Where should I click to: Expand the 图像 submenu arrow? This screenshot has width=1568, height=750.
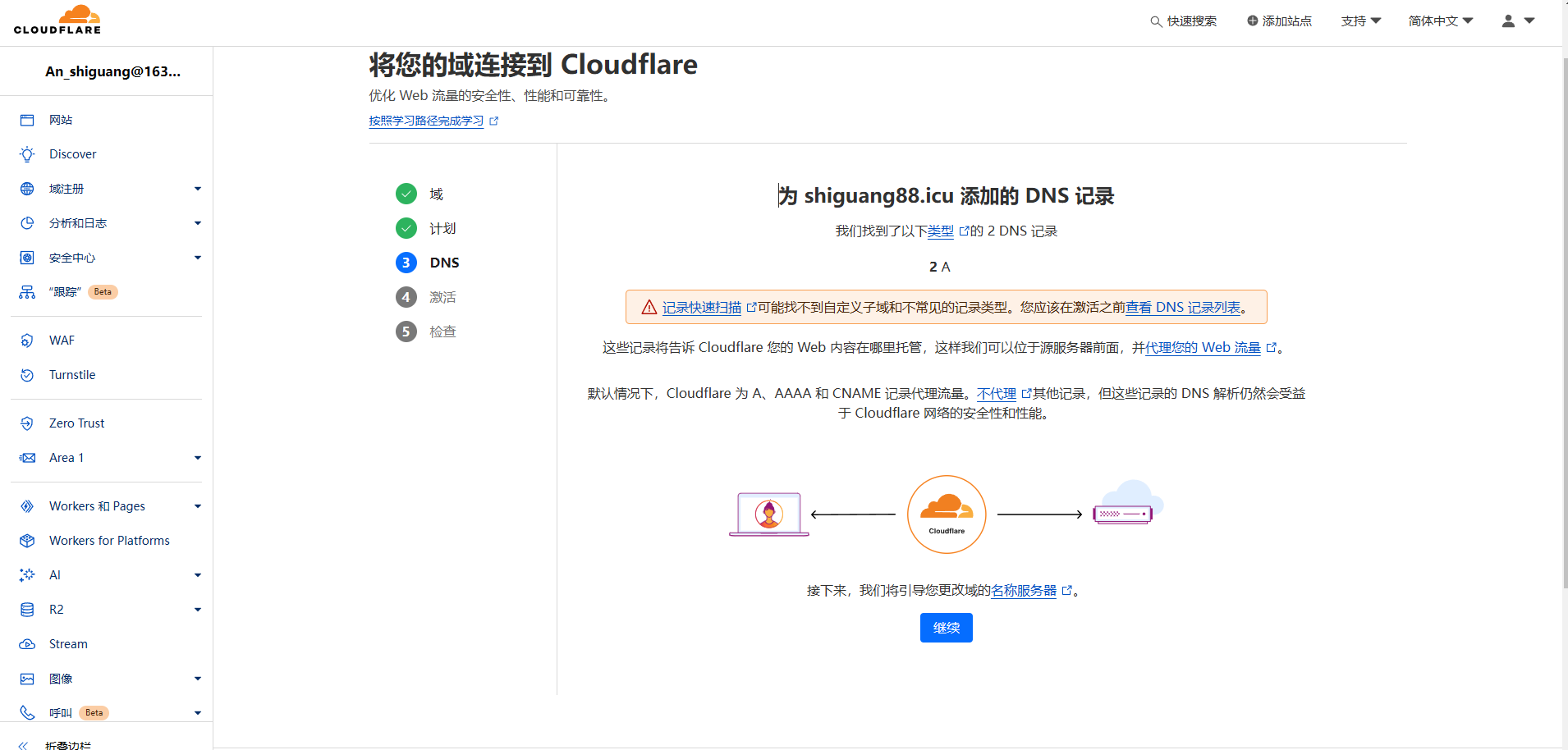(x=198, y=679)
